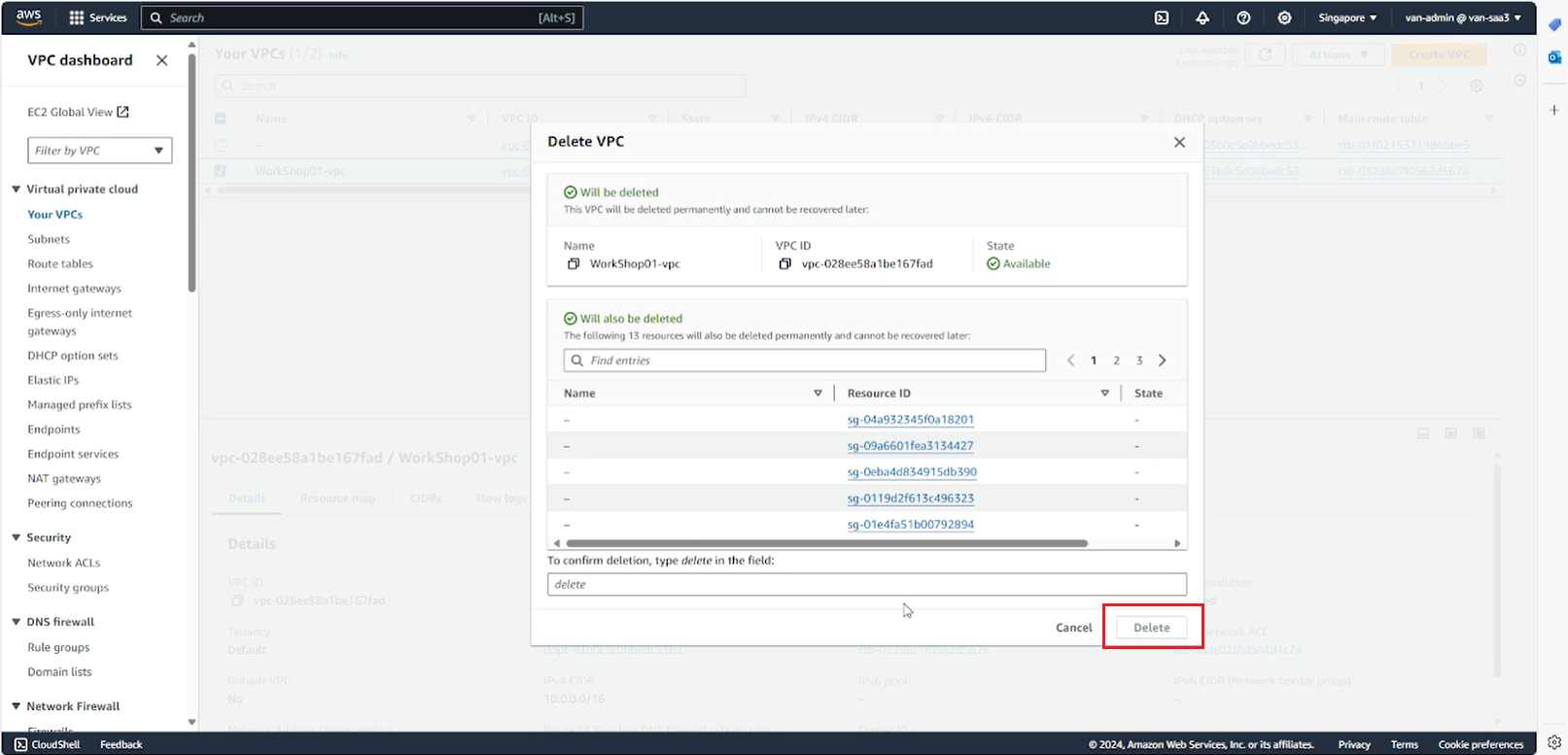1568x755 pixels.
Task: Open the settings gear in top bar
Action: click(1284, 17)
